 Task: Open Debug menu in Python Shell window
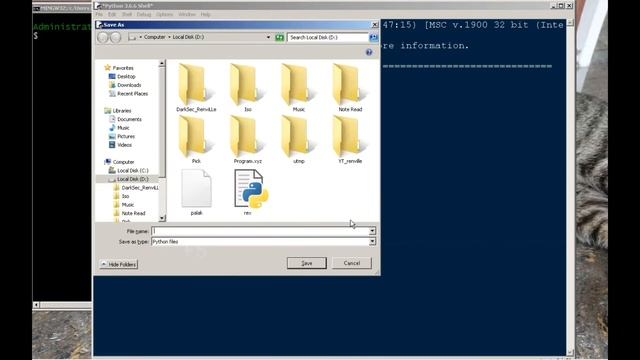(x=144, y=14)
